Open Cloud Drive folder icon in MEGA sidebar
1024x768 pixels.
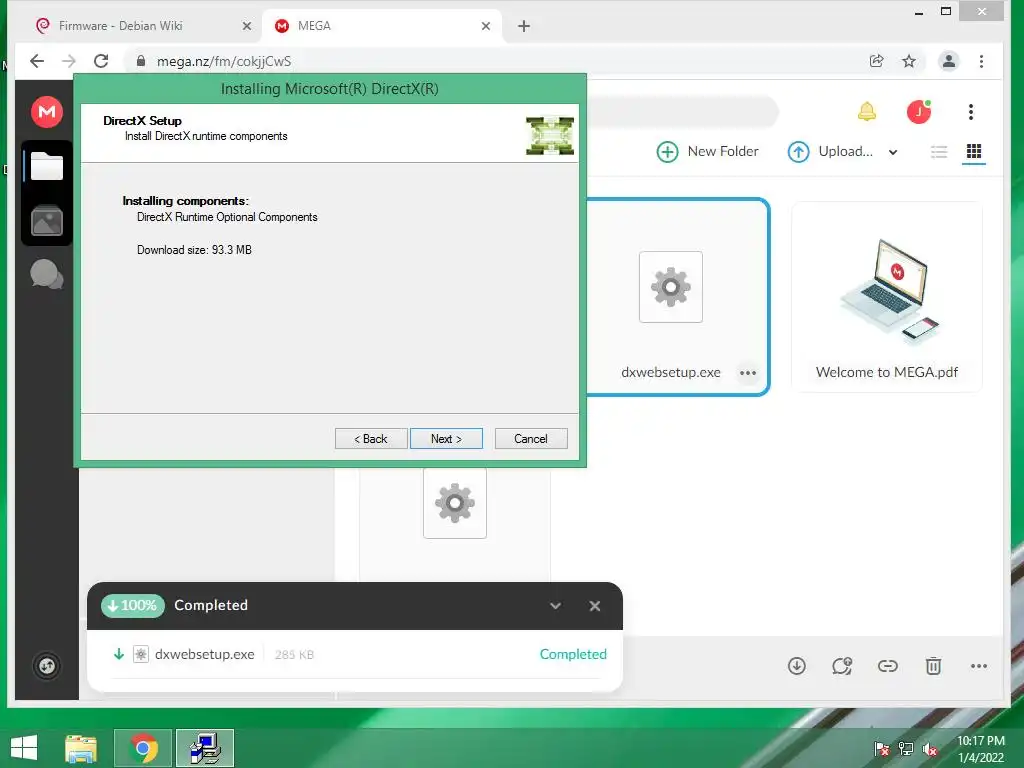point(47,166)
